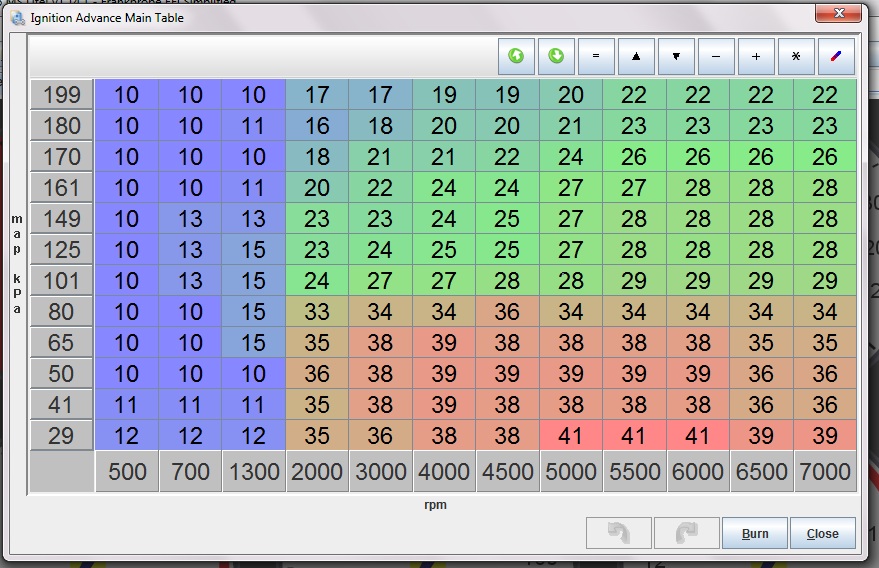
Task: Click the redo curved-arrow button
Action: click(x=687, y=533)
